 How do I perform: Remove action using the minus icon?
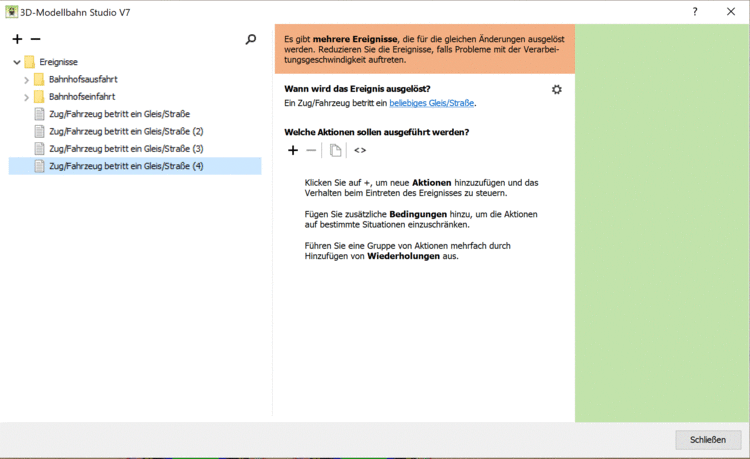311,150
